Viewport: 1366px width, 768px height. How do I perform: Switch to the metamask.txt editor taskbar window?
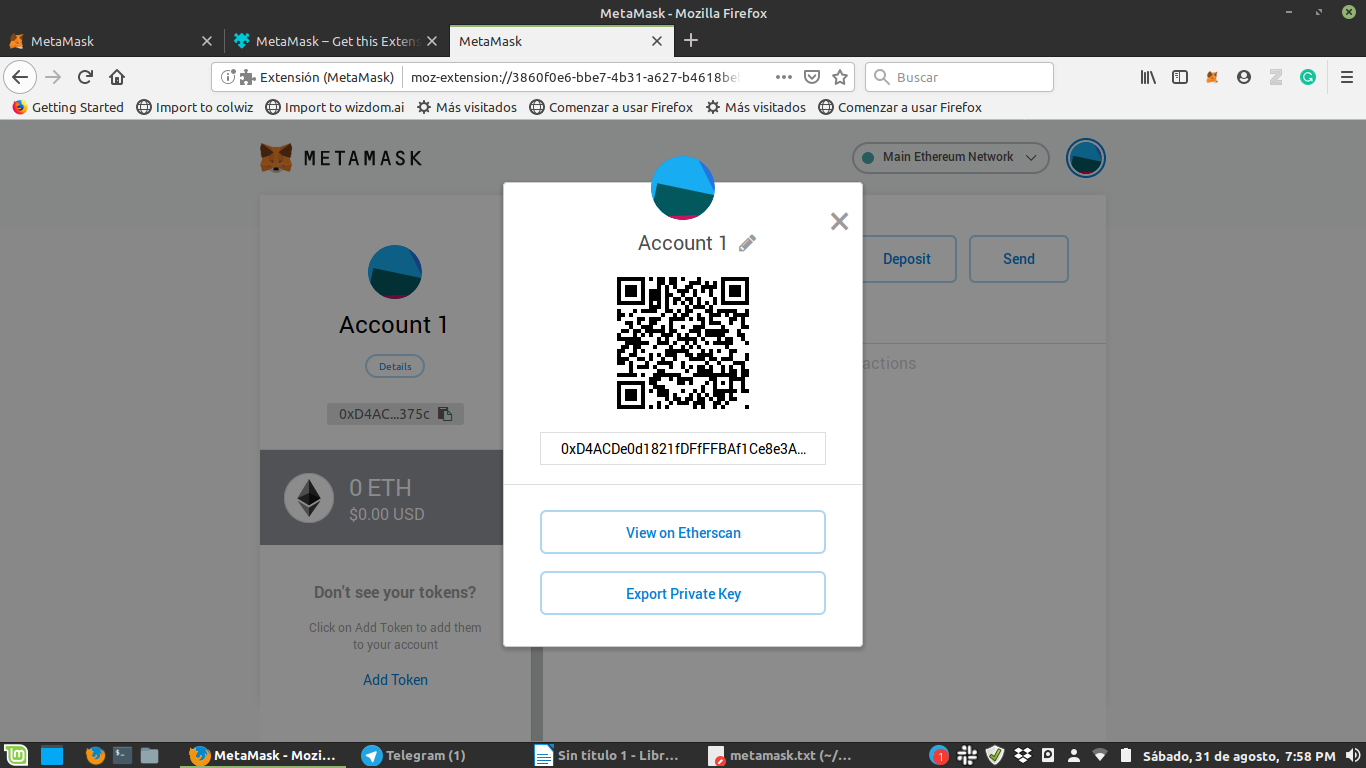coord(780,755)
